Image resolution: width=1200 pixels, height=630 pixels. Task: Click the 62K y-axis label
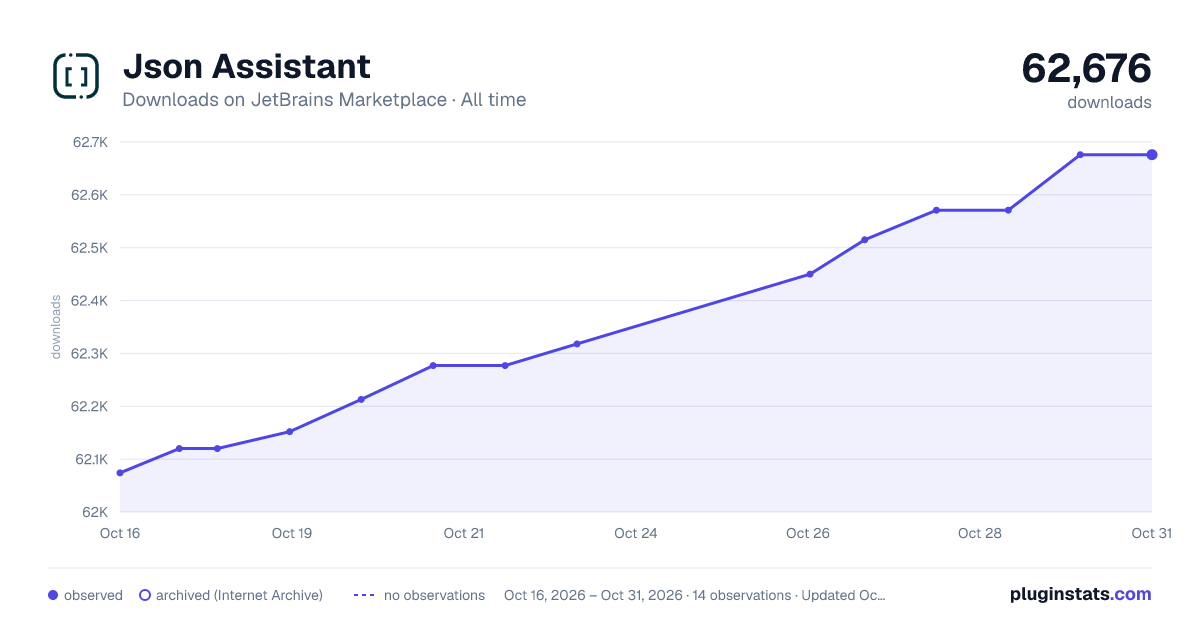click(x=95, y=512)
